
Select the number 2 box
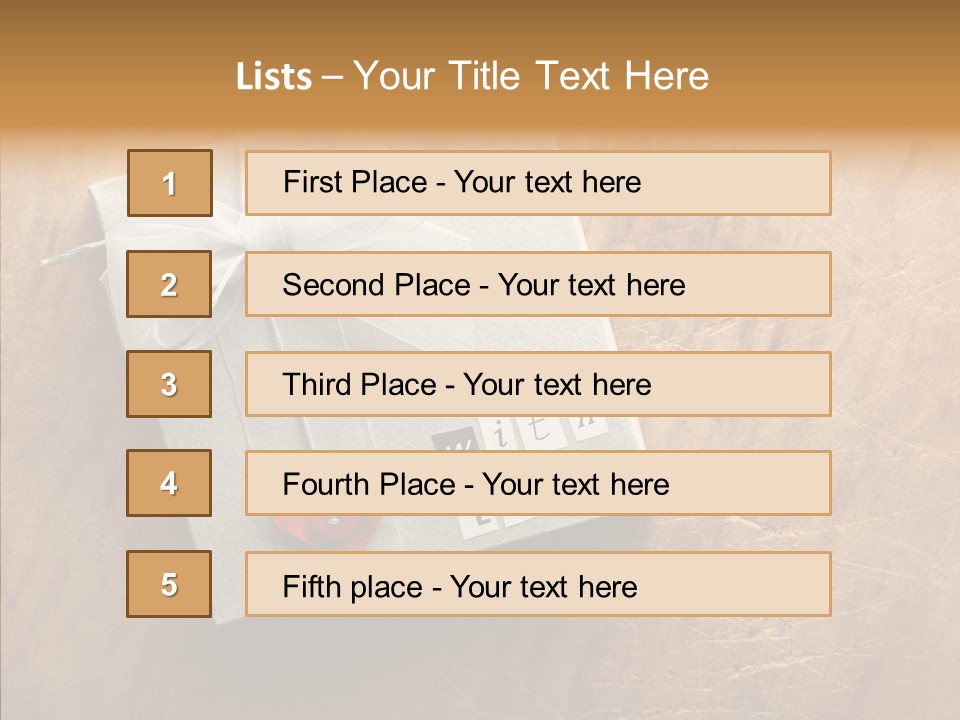(x=169, y=285)
